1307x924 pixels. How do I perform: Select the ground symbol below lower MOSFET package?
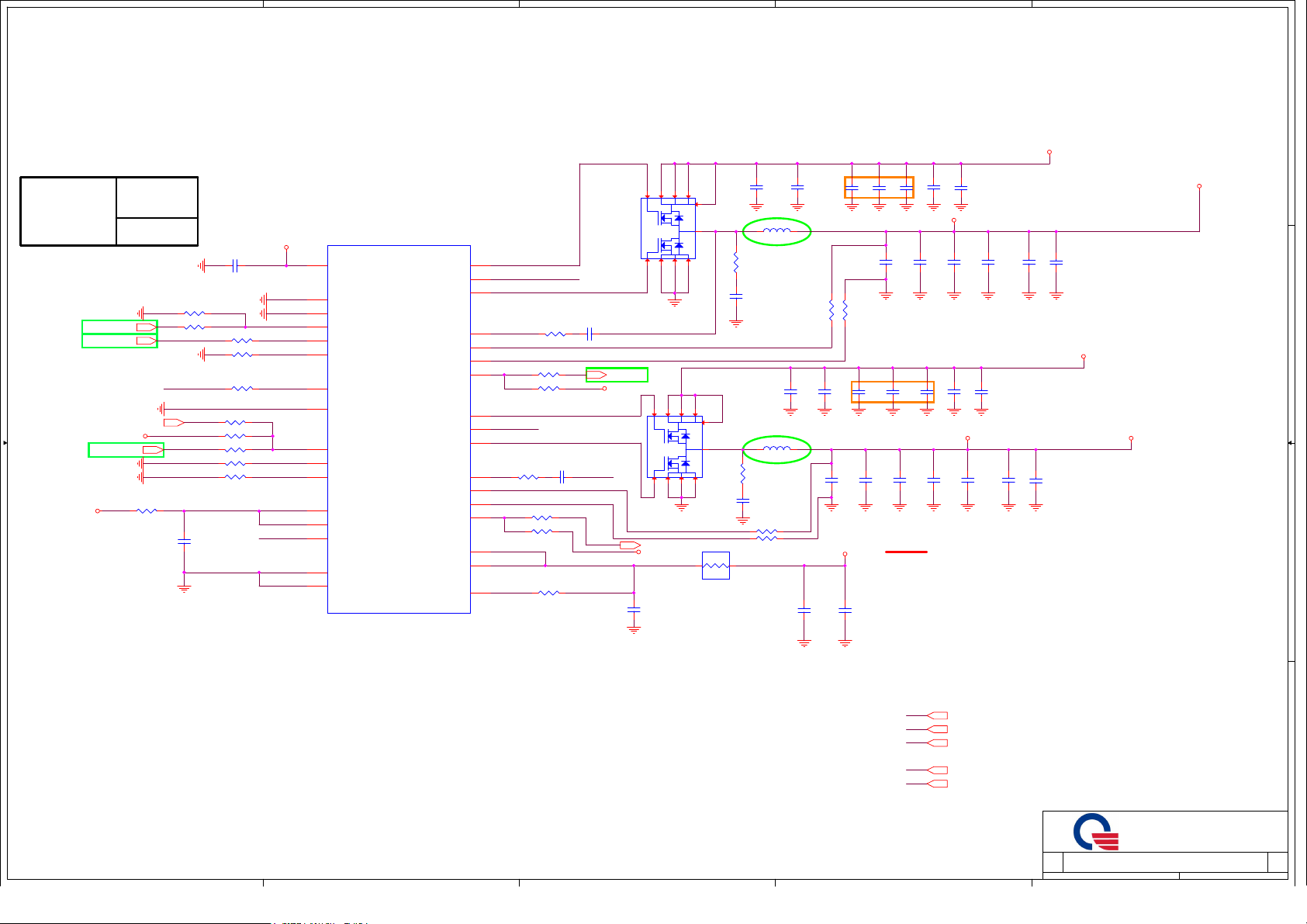(682, 507)
